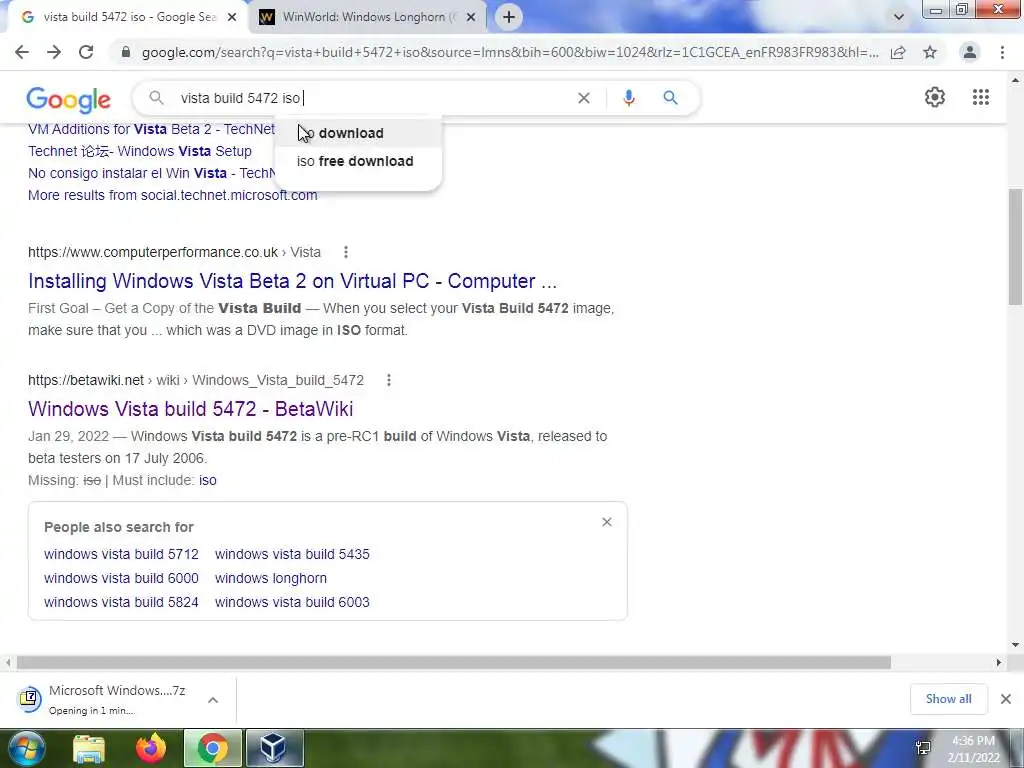Search for windows vista build 6000

pos(121,579)
